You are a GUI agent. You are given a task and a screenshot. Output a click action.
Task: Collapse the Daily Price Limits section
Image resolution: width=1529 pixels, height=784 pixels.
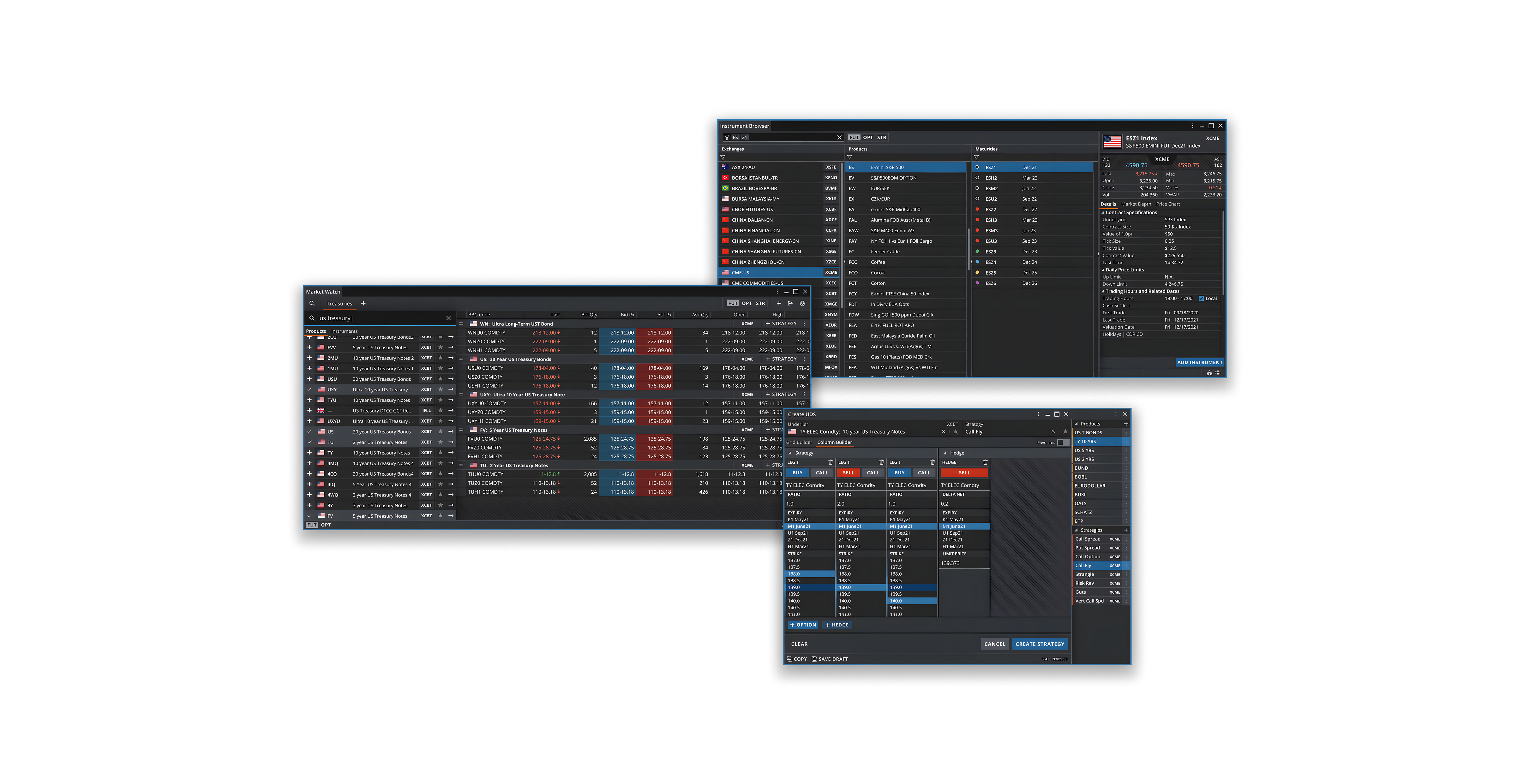pos(1103,270)
